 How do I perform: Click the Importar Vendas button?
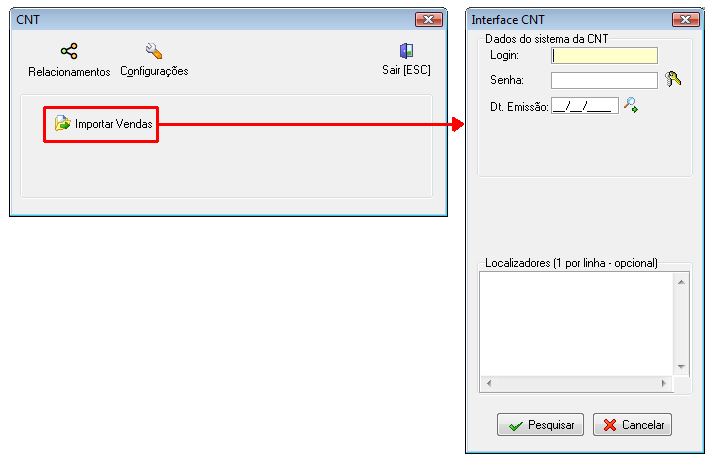tap(101, 124)
